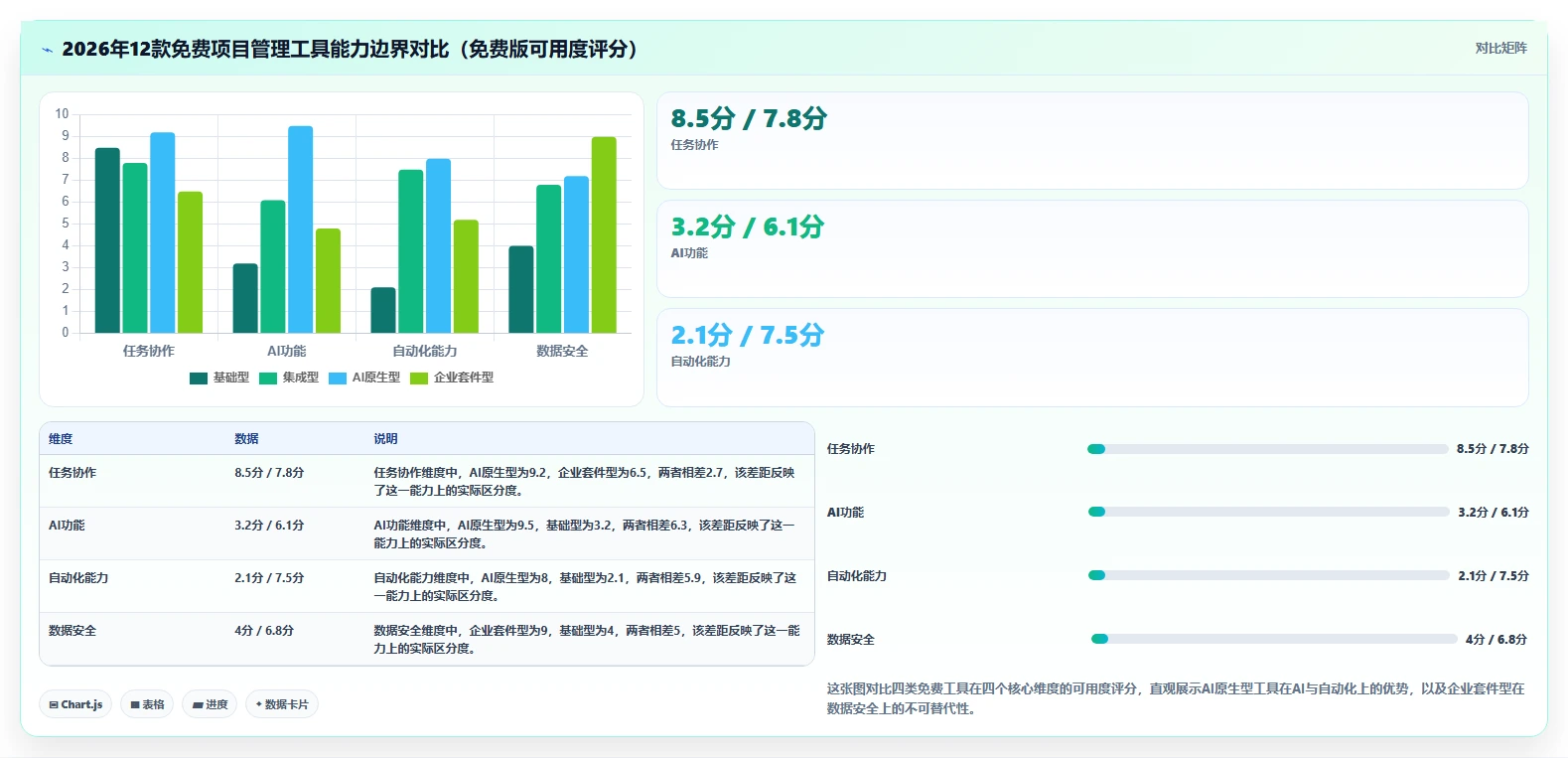The height and width of the screenshot is (758, 1568).
Task: Click table cell 4分 / 6.8分
Action: point(264,631)
